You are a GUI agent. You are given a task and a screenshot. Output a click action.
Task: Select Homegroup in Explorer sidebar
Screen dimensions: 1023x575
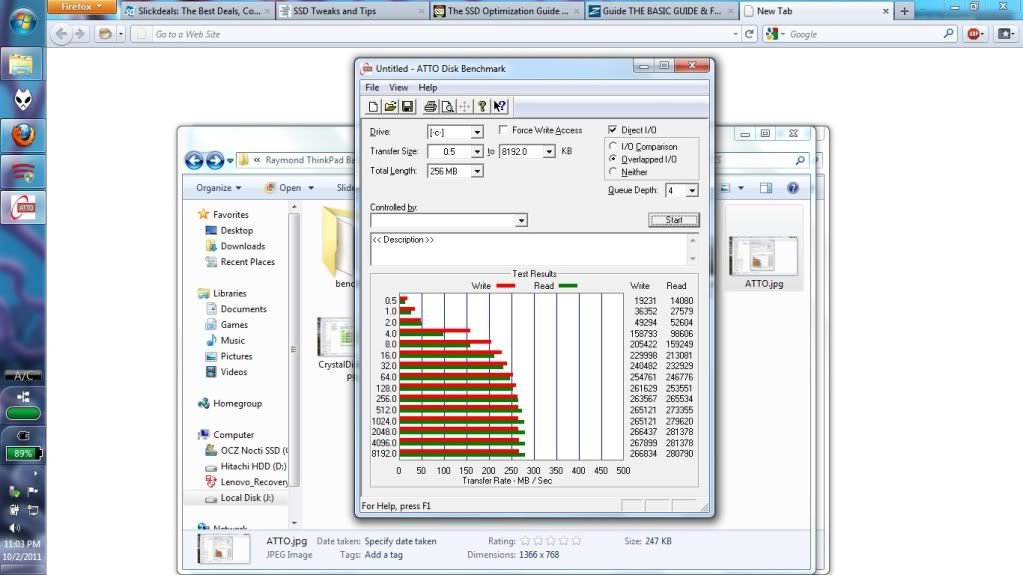[x=237, y=403]
